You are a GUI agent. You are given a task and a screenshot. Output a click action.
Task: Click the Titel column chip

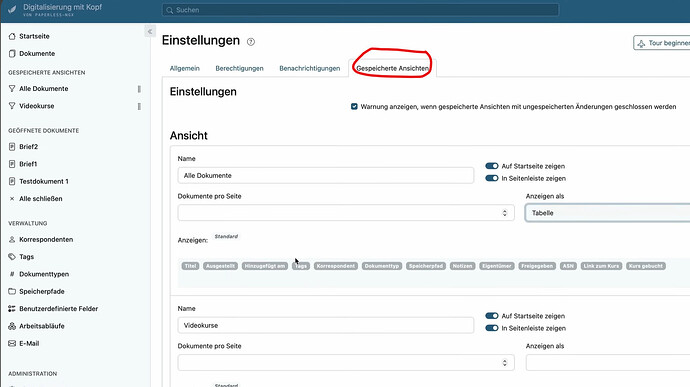[x=190, y=266]
